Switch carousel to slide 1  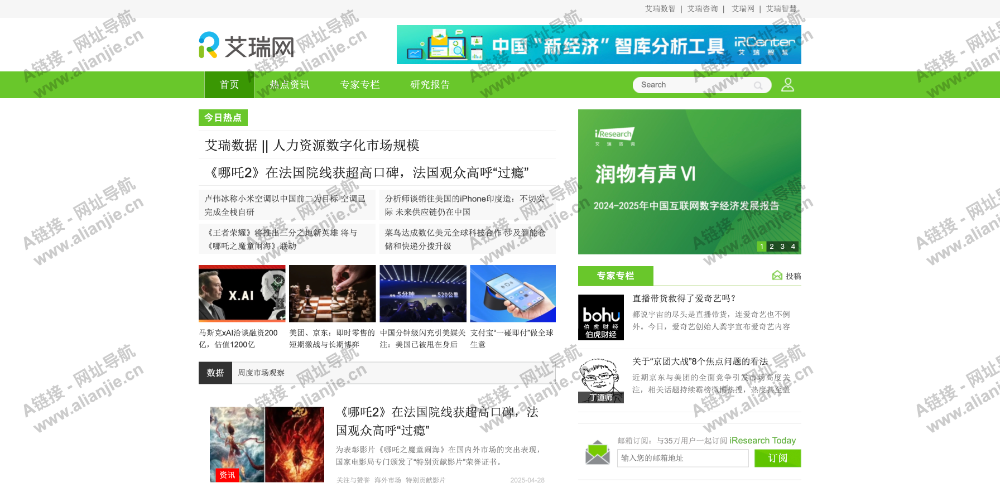pyautogui.click(x=761, y=247)
